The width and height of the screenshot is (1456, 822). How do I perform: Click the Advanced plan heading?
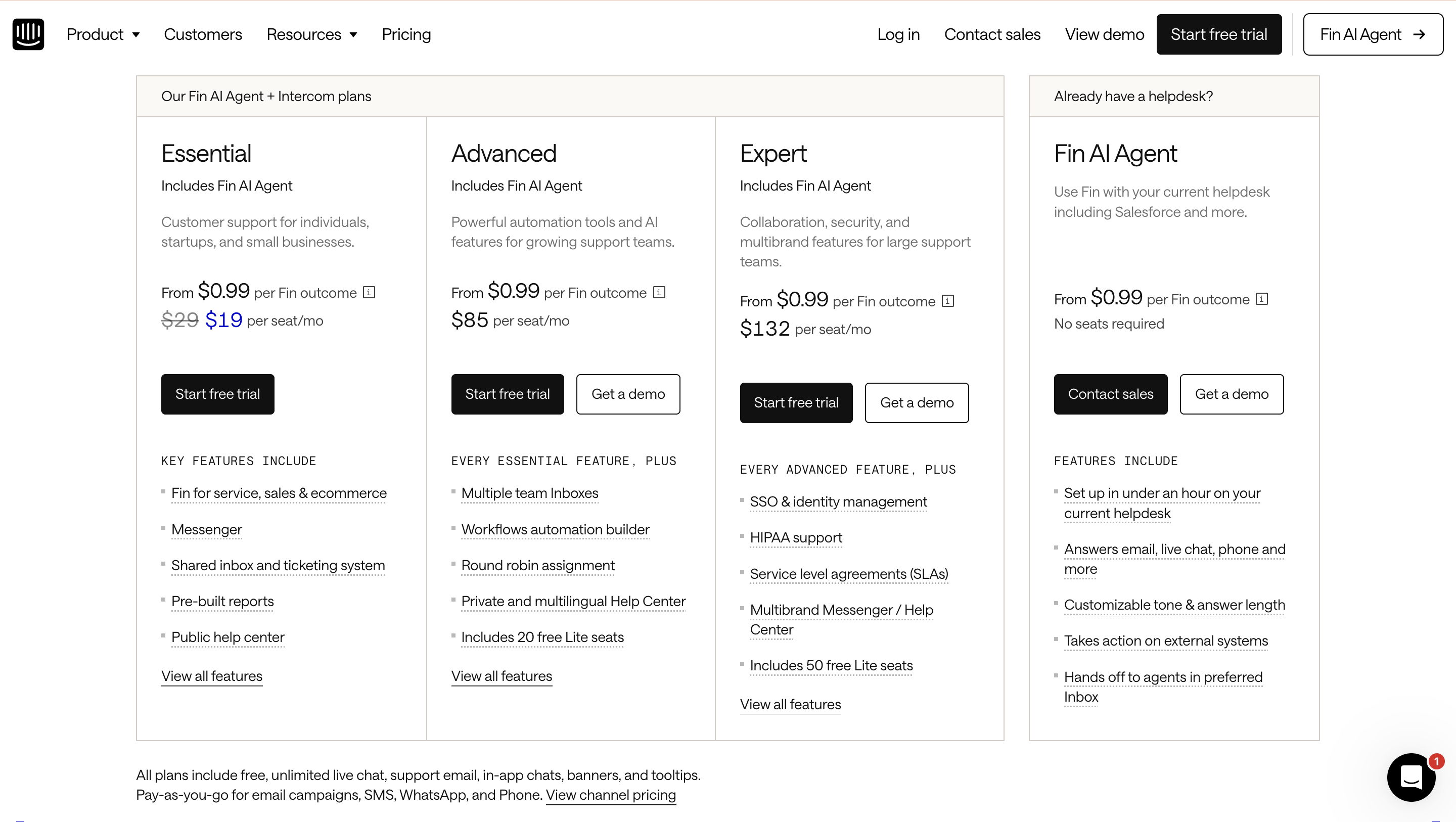pos(504,154)
